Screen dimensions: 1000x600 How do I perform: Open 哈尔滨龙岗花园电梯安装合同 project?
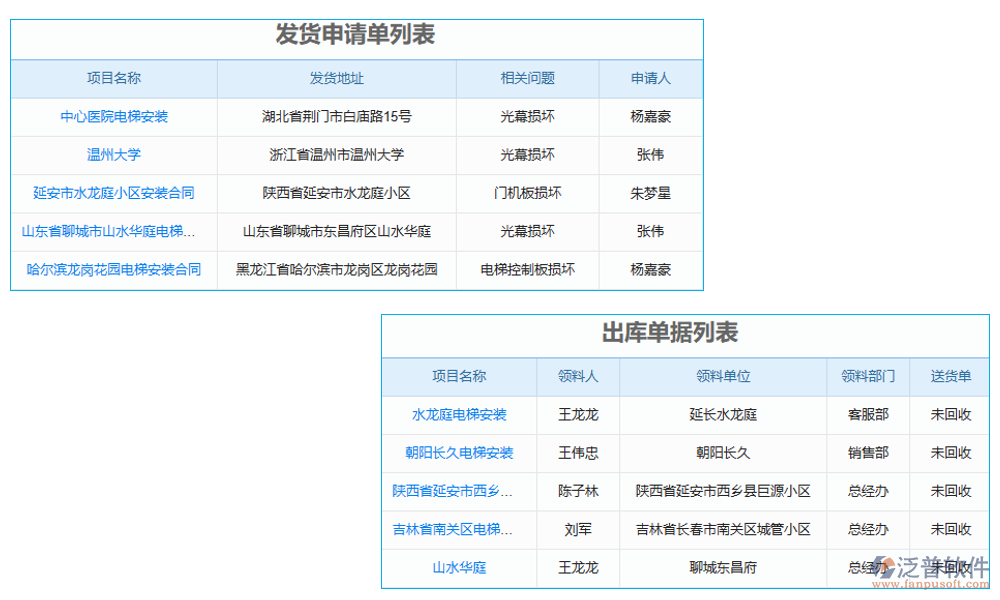tap(113, 269)
